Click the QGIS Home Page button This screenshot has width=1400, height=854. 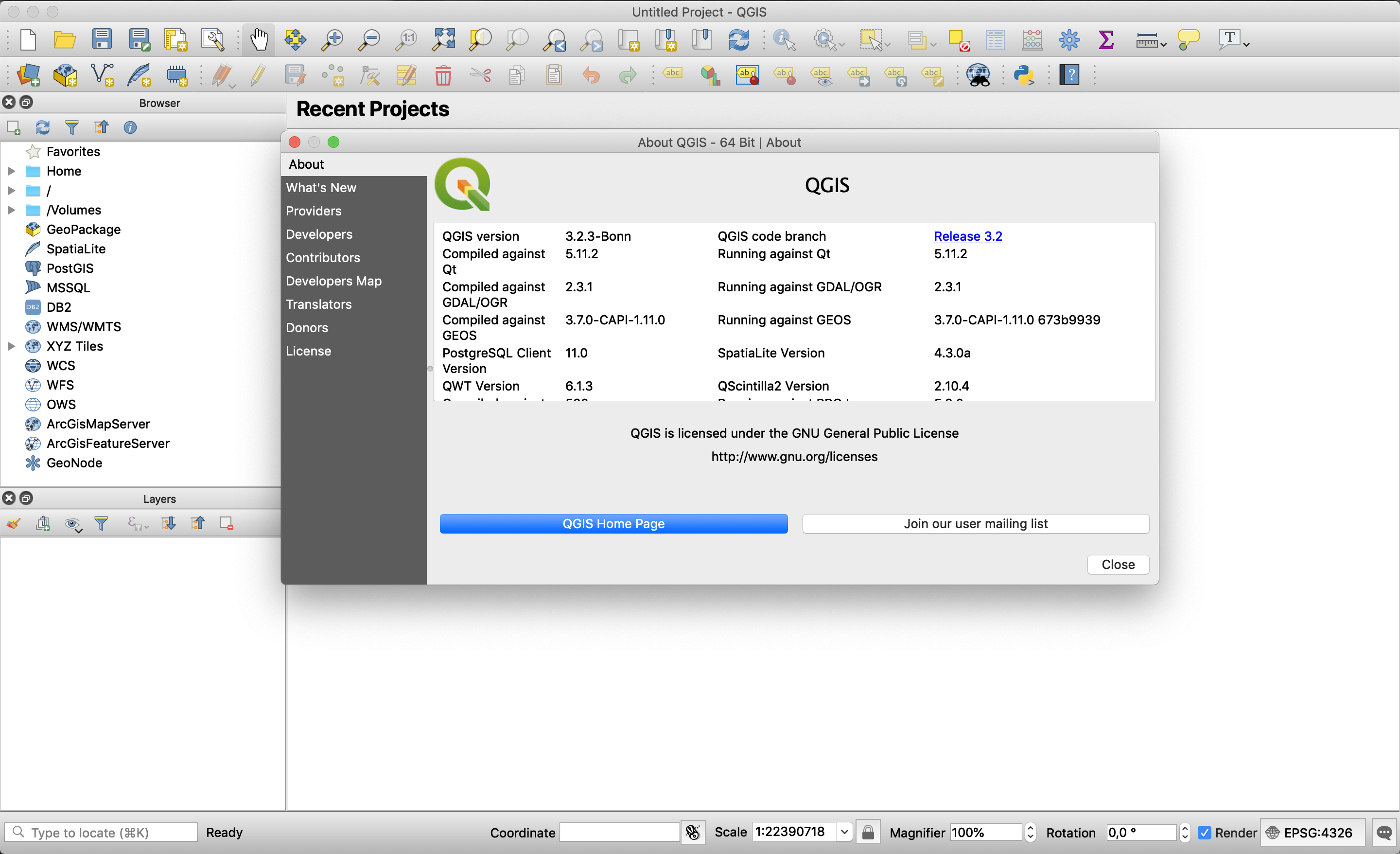(x=613, y=524)
